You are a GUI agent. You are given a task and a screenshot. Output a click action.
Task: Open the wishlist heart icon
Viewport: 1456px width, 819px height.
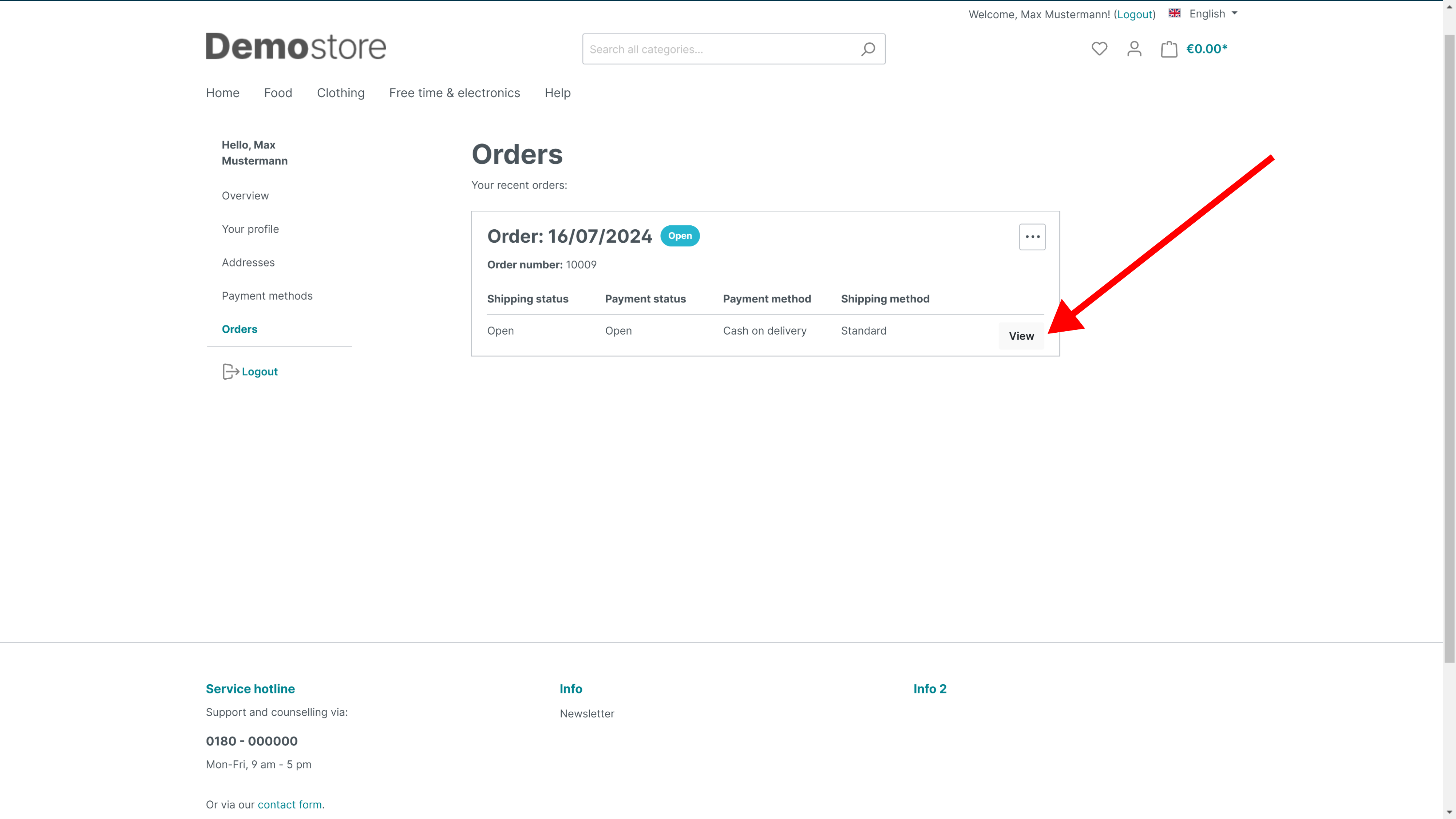click(x=1099, y=49)
